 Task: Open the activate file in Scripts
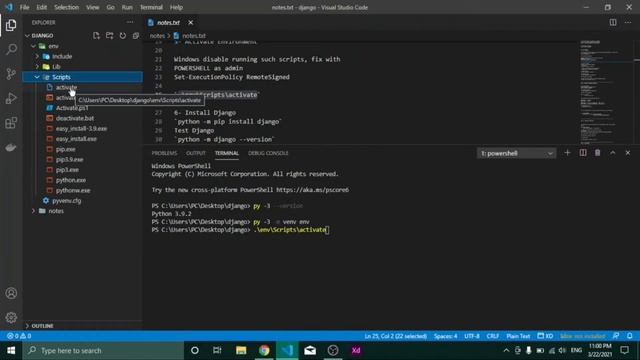click(x=66, y=87)
